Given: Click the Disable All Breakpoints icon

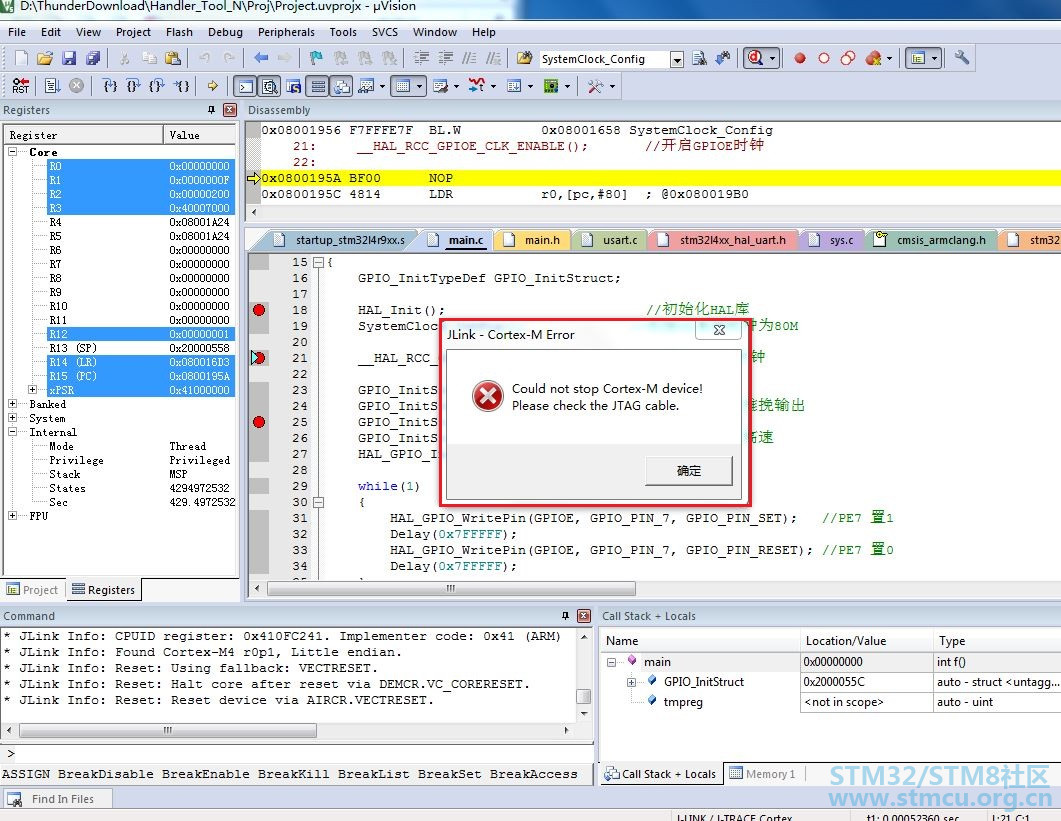Looking at the screenshot, I should [848, 59].
